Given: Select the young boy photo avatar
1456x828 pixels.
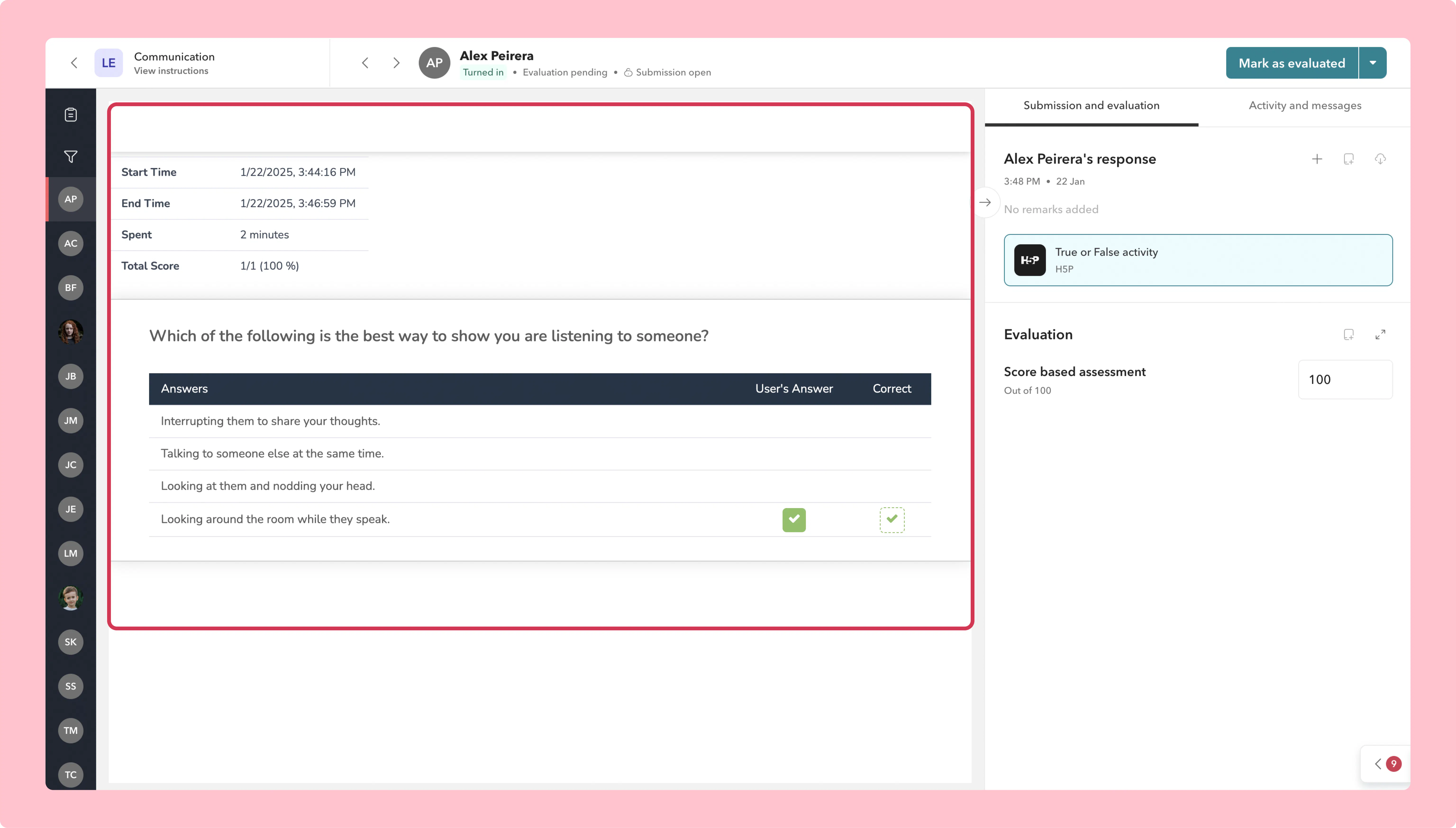Looking at the screenshot, I should (x=70, y=598).
